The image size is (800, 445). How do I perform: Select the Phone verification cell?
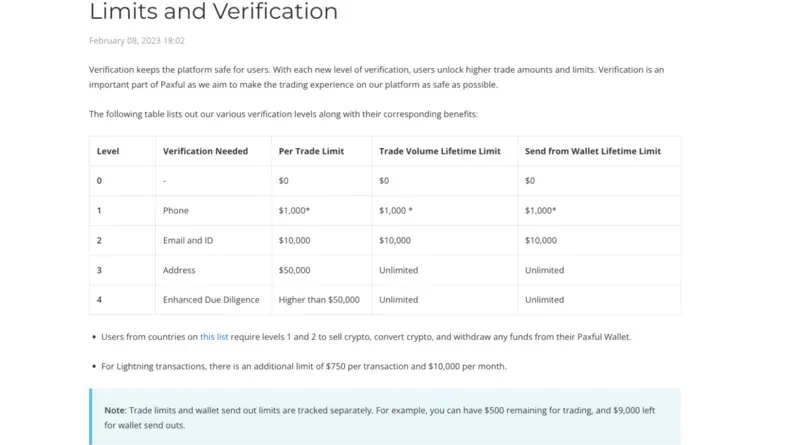[213, 210]
